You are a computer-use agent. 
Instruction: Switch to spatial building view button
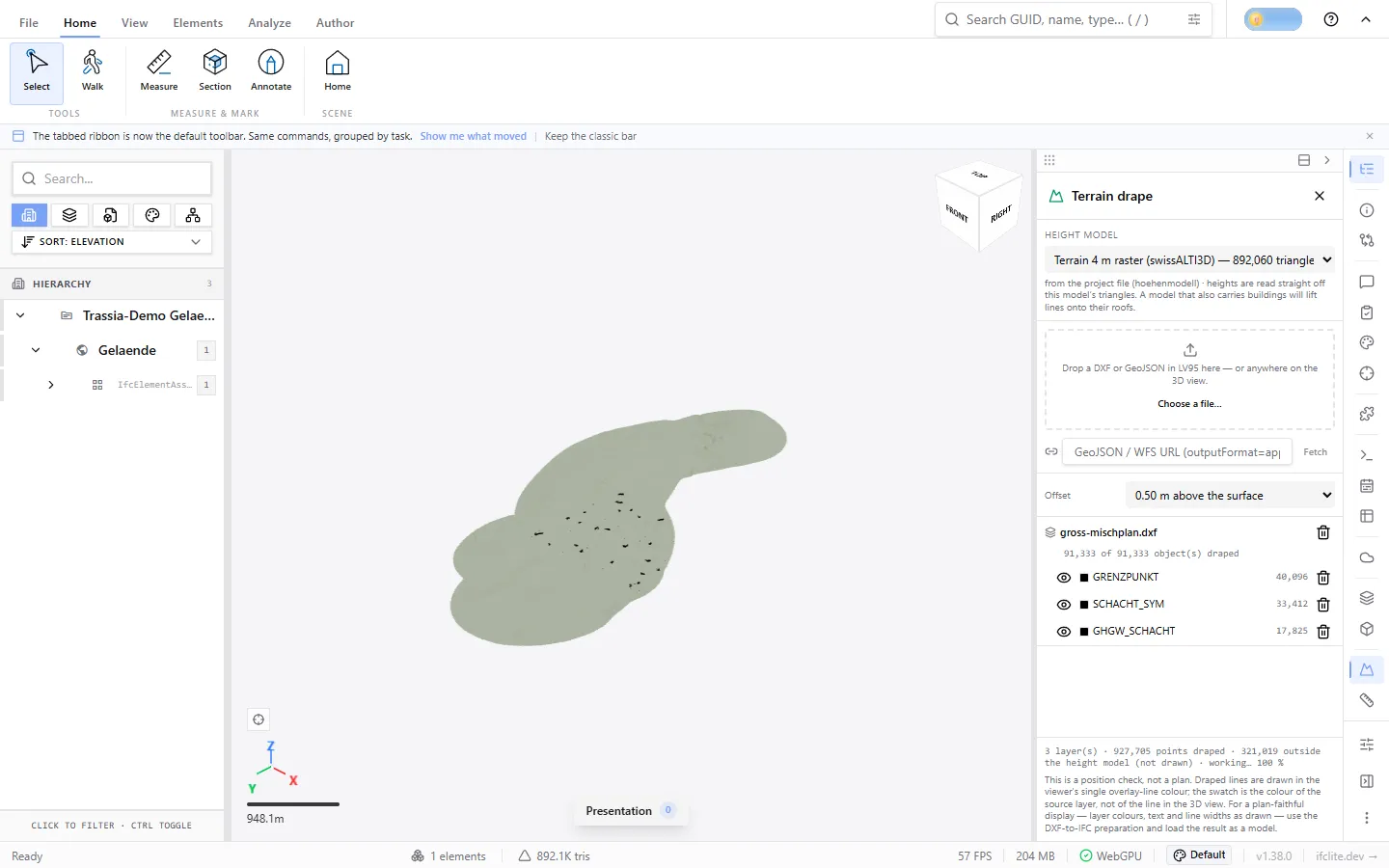coord(29,215)
